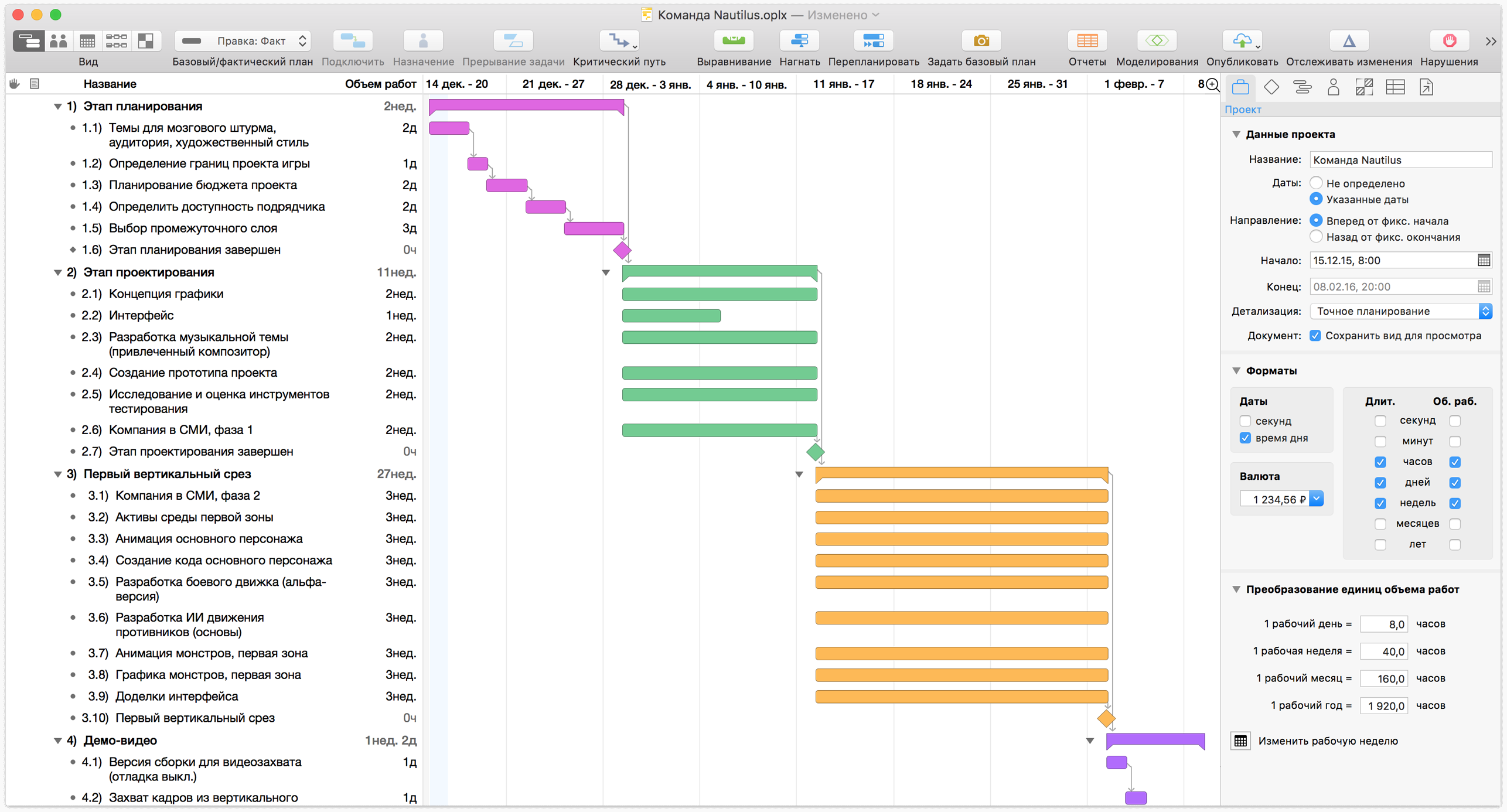Select Этап планирования завершен milestone diamond
The width and height of the screenshot is (1507, 812).
pyautogui.click(x=622, y=251)
